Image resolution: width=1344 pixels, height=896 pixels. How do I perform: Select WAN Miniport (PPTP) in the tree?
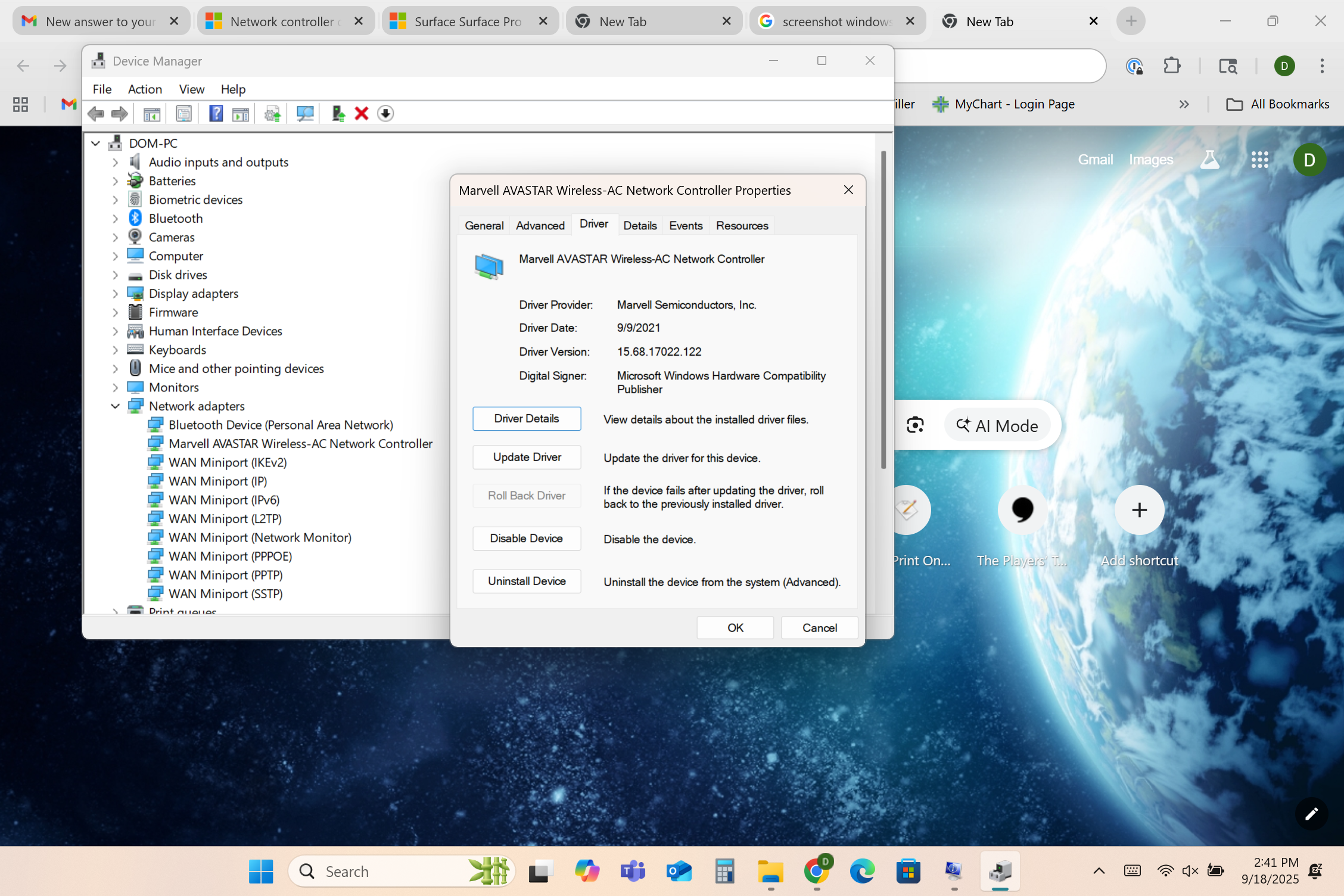coord(225,575)
